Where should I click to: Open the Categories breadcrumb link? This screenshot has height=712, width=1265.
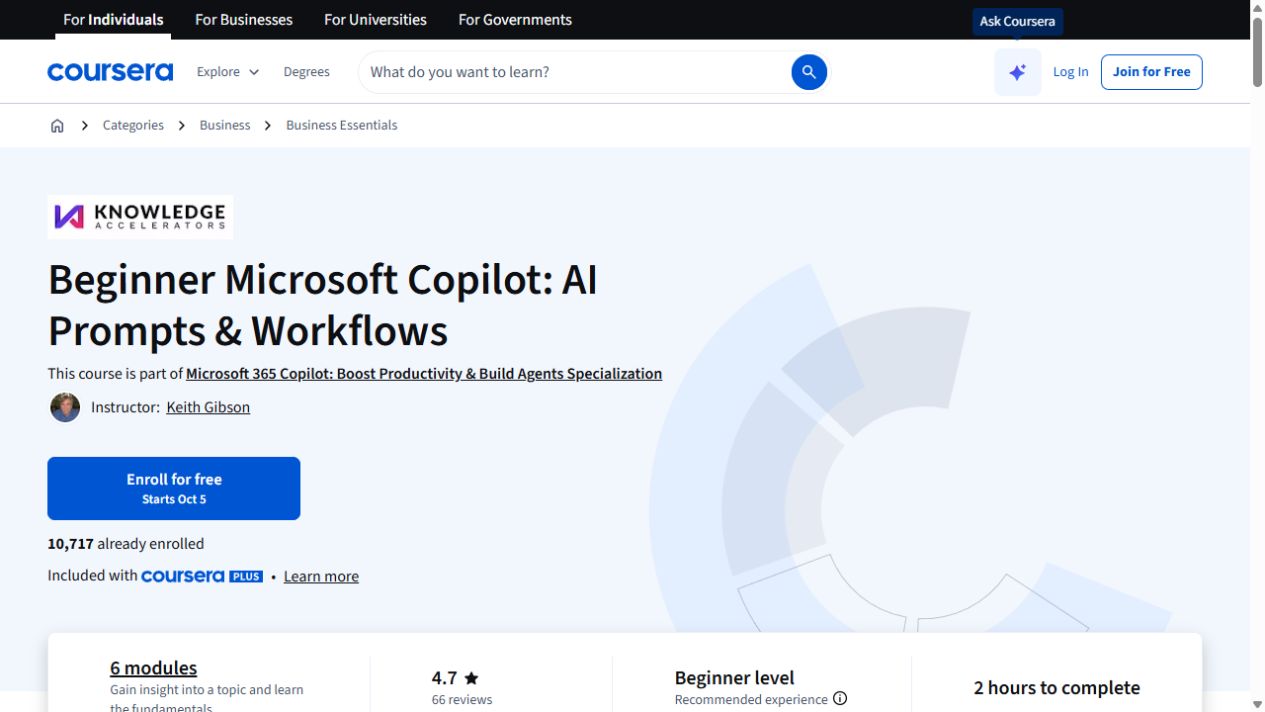(133, 125)
